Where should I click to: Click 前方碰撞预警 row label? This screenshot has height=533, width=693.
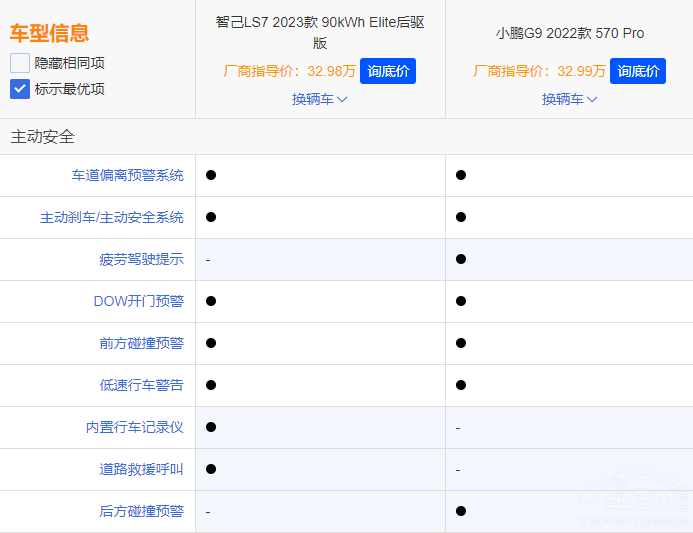click(x=141, y=343)
